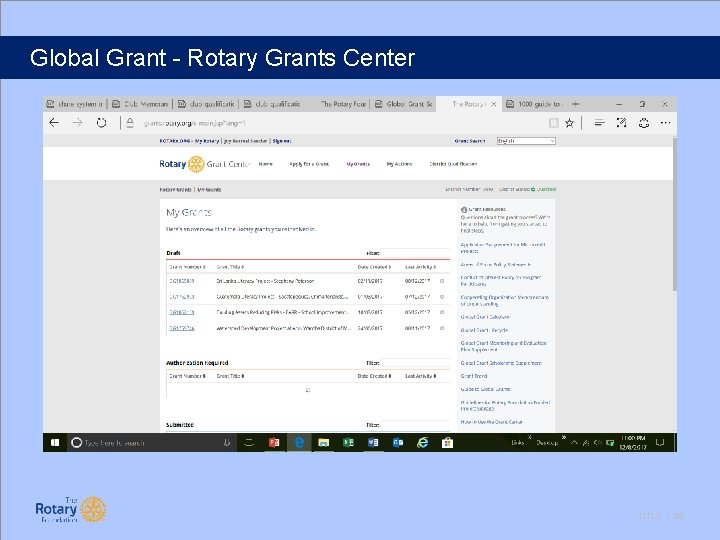Close the active The Rotary tab
This screenshot has height=540, width=720.
pos(494,104)
